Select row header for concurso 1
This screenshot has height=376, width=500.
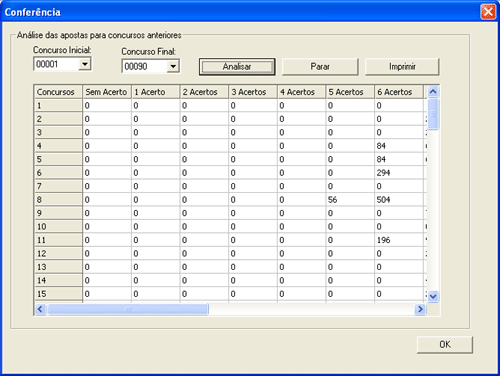59,106
